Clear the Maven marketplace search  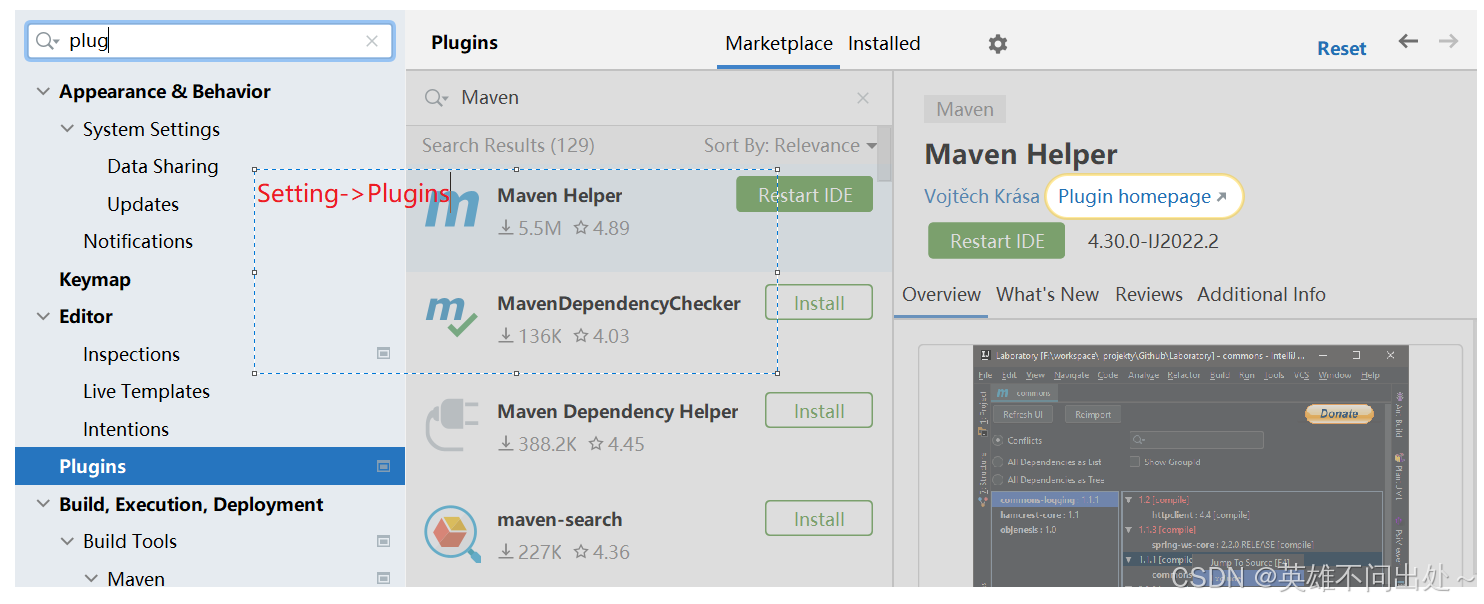pyautogui.click(x=863, y=98)
